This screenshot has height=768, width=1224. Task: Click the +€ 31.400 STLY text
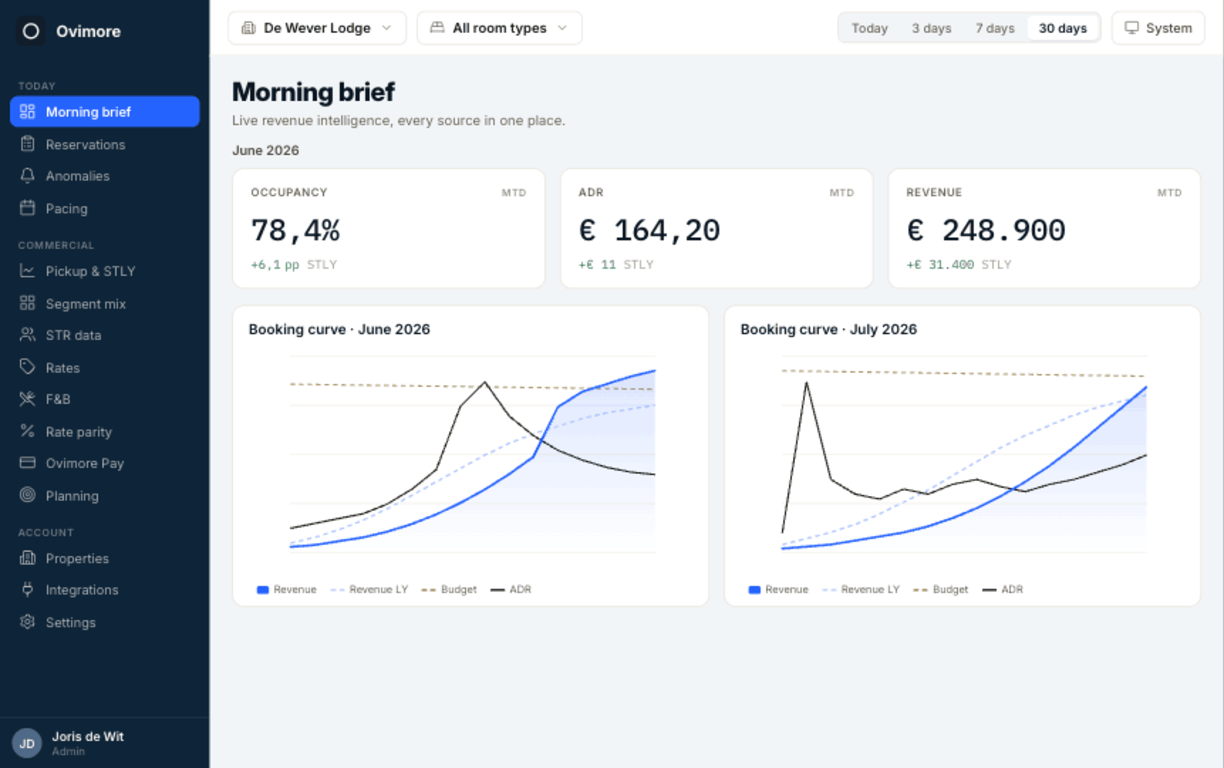click(x=959, y=265)
